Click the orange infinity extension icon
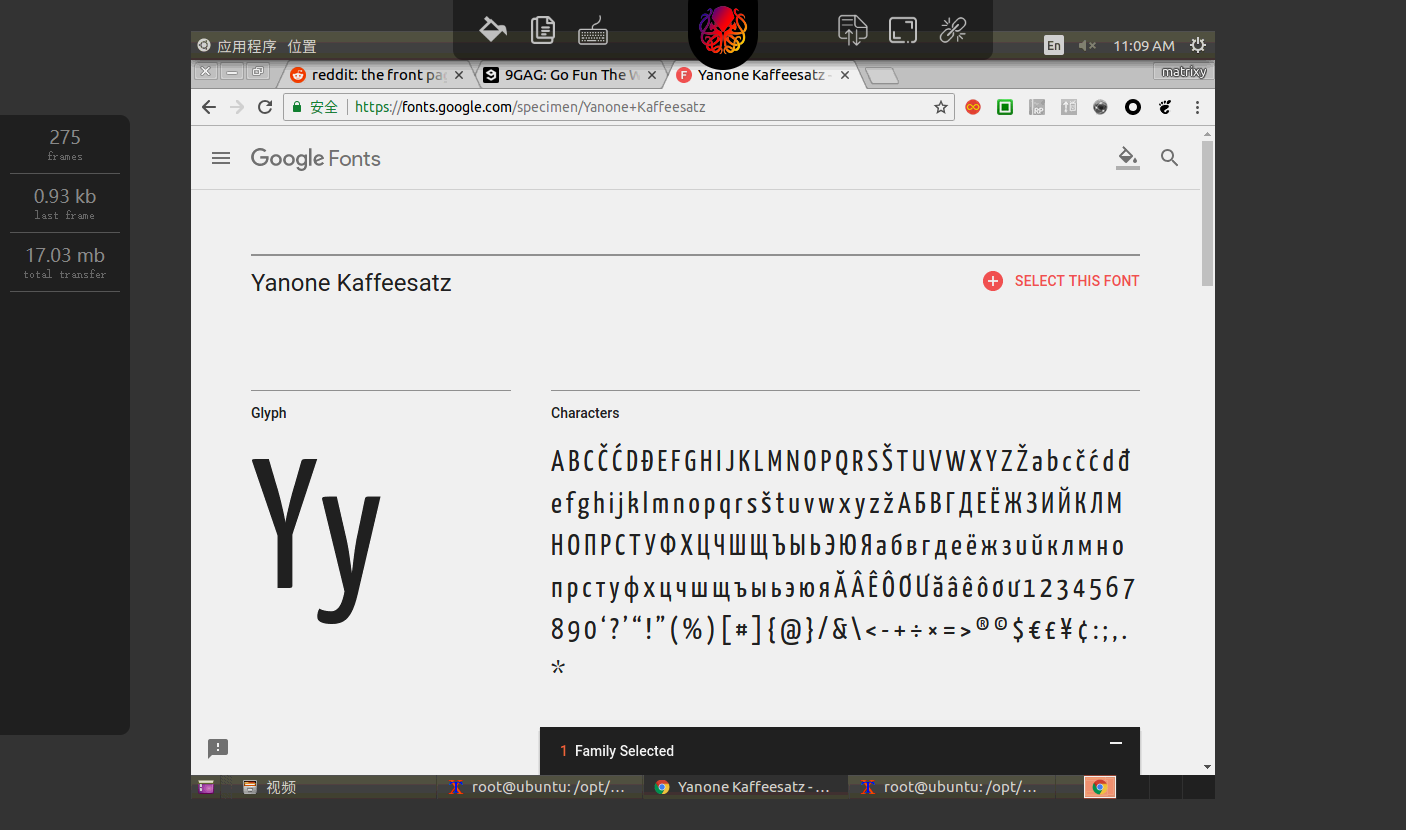 pos(973,107)
